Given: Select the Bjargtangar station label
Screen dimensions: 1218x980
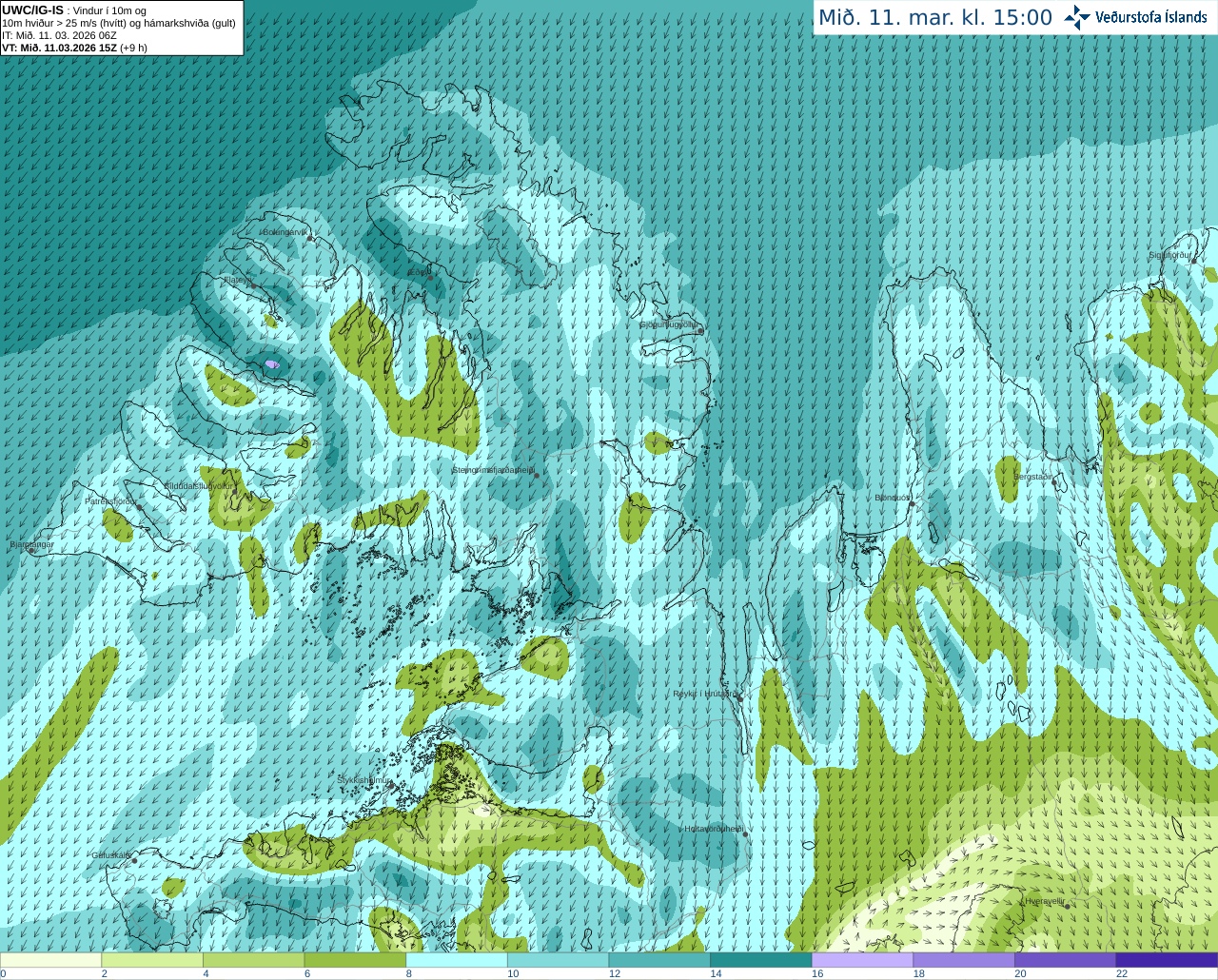Looking at the screenshot, I should tap(31, 544).
